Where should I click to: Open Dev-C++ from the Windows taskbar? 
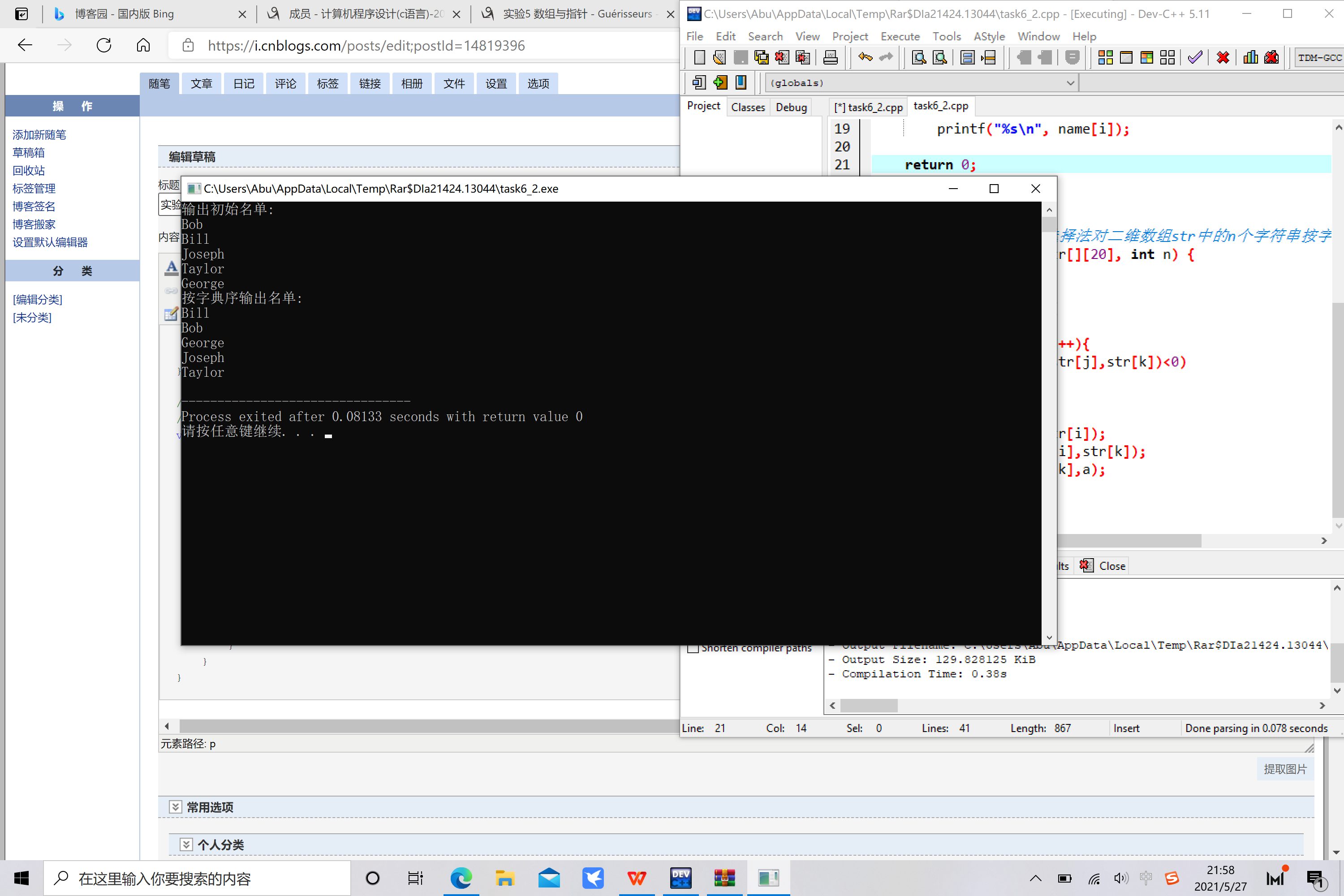(680, 878)
